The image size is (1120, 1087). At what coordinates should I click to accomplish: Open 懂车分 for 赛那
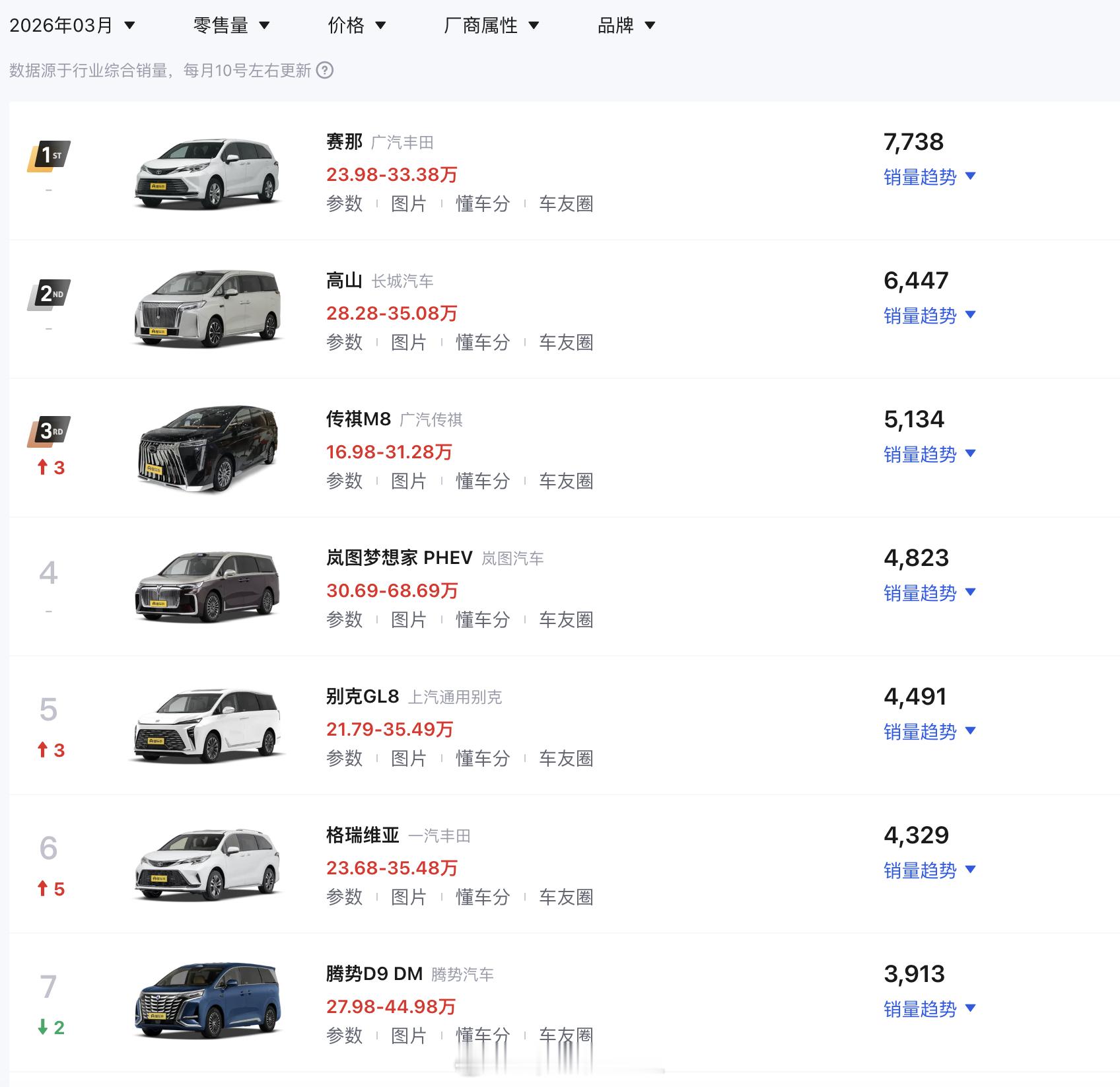(x=483, y=203)
